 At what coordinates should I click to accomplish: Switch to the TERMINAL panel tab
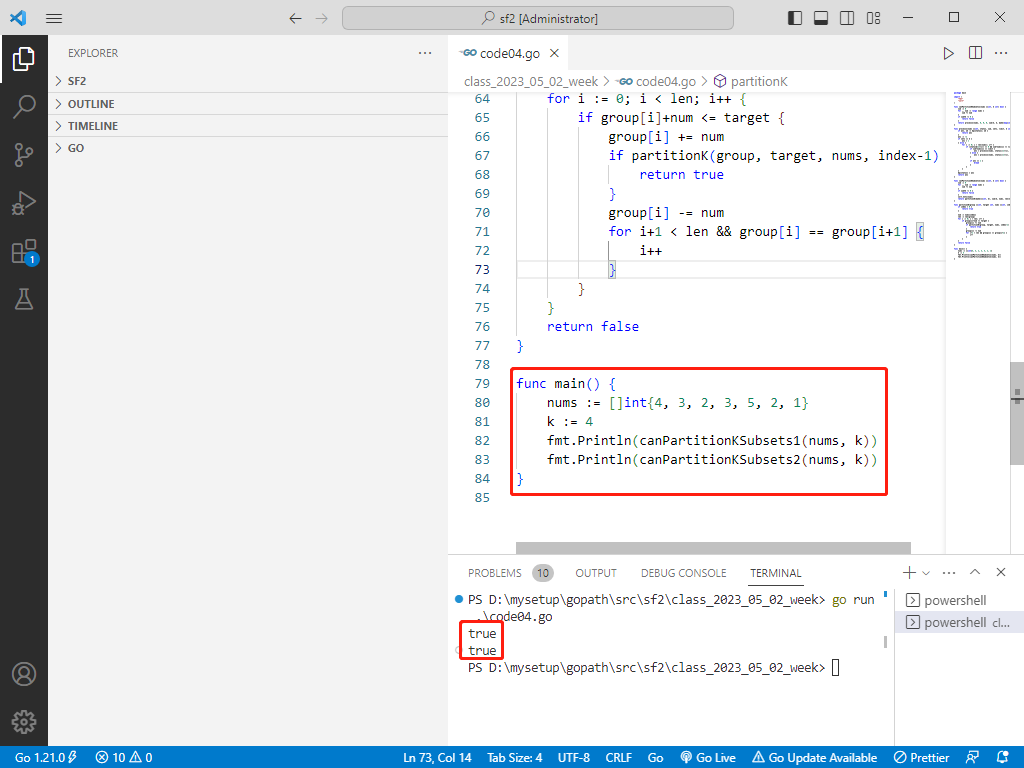click(775, 573)
